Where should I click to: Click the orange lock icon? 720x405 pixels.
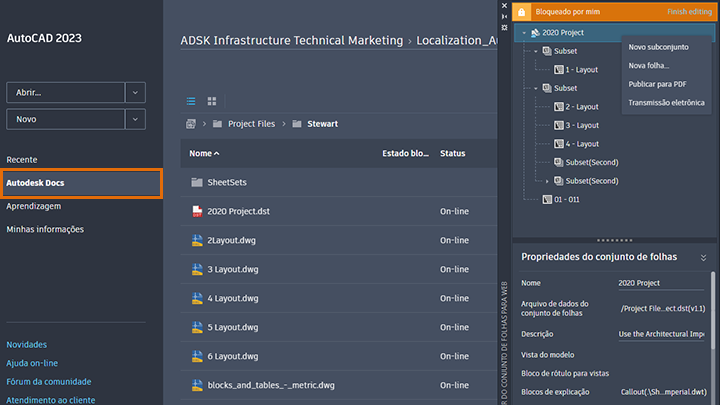coord(521,11)
